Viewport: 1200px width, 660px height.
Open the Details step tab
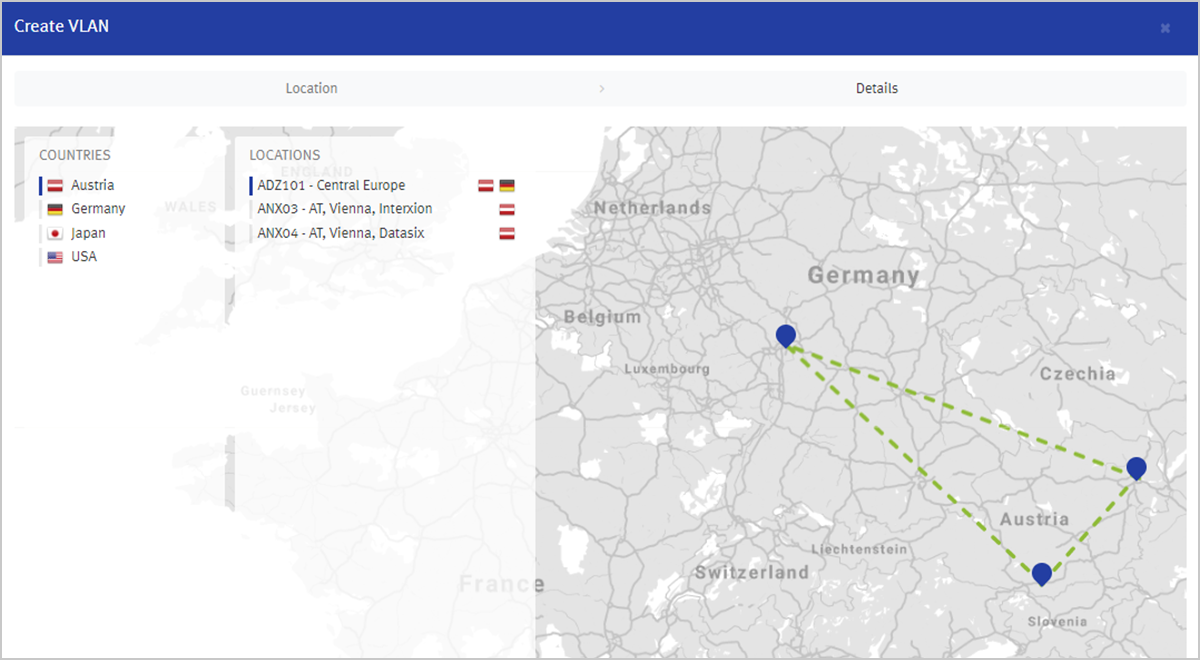coord(877,88)
